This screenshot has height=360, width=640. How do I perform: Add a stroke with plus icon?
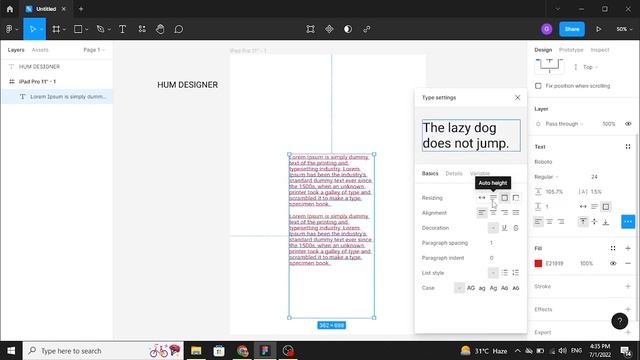tap(628, 286)
